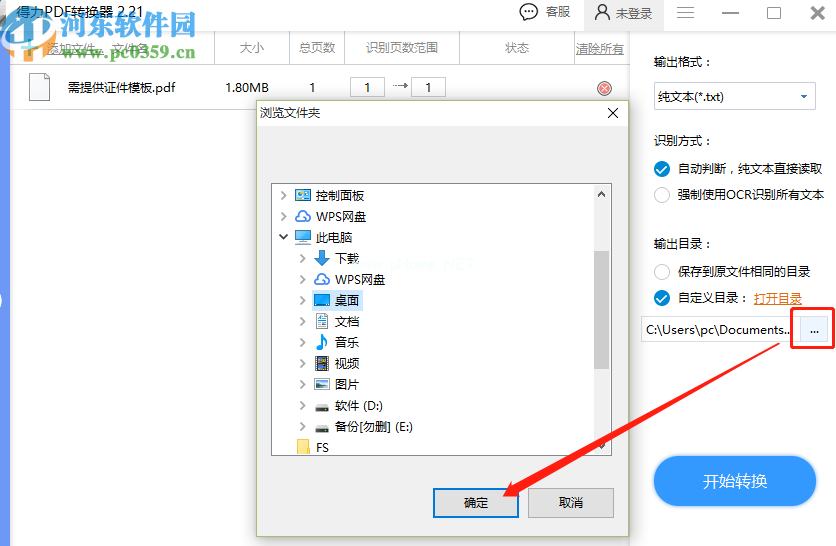Select 强制使用OCR识别所有文本 option
The height and width of the screenshot is (546, 836).
coord(661,195)
